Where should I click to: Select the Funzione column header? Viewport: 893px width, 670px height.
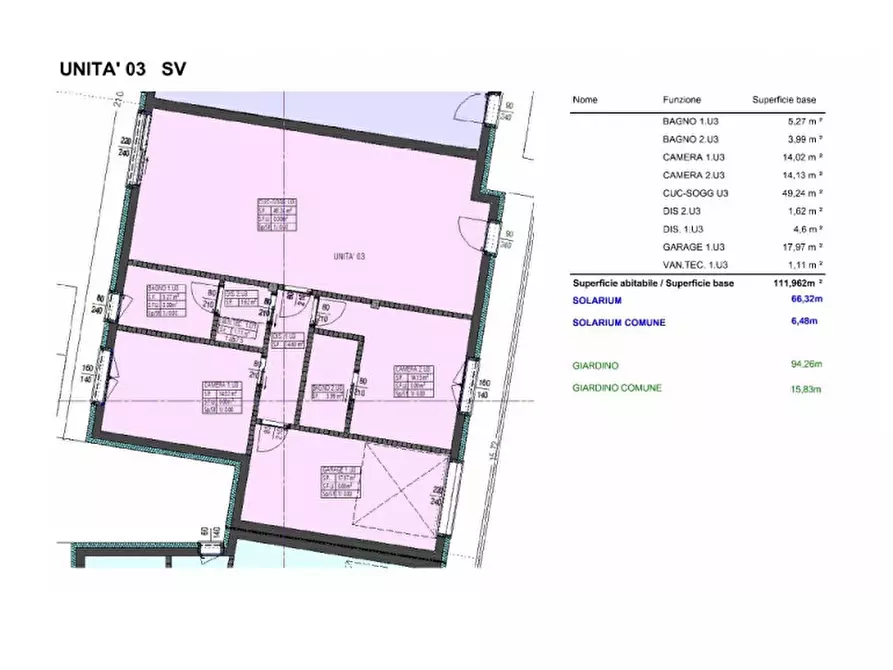pos(681,100)
